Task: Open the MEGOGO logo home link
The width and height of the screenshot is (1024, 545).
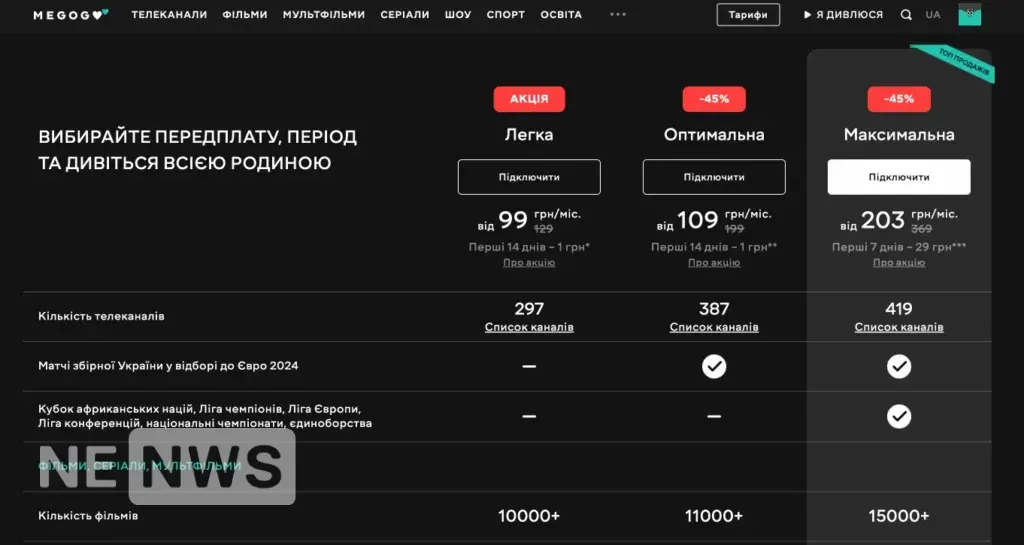Action: point(71,14)
